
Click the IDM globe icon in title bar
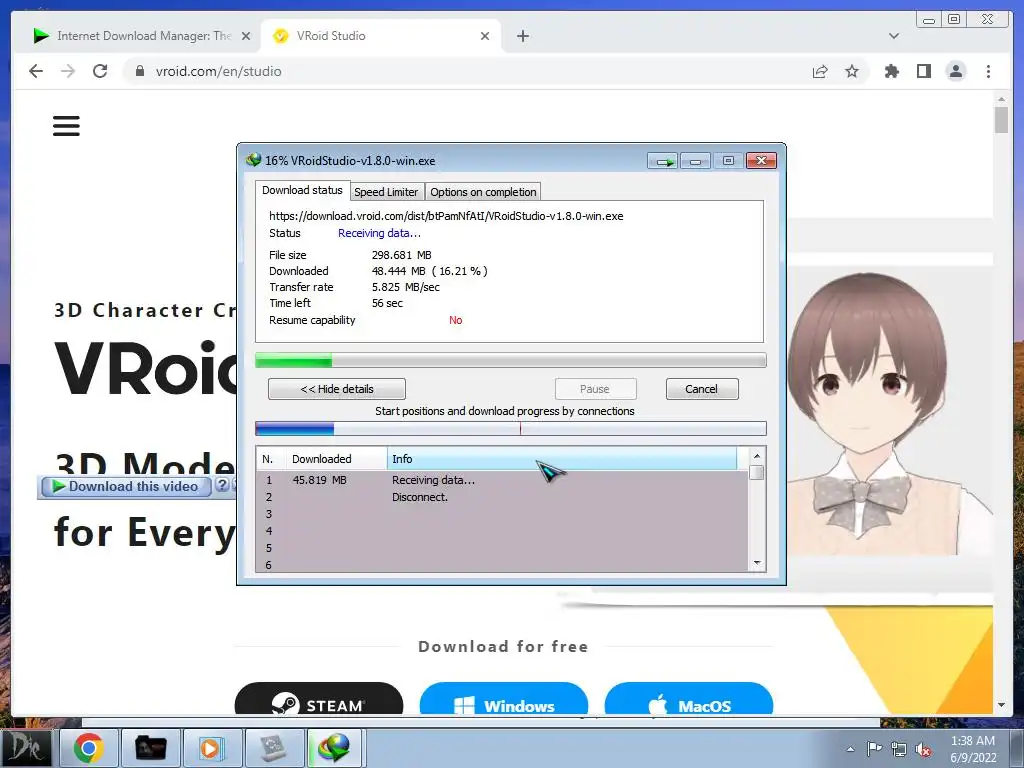pos(253,160)
